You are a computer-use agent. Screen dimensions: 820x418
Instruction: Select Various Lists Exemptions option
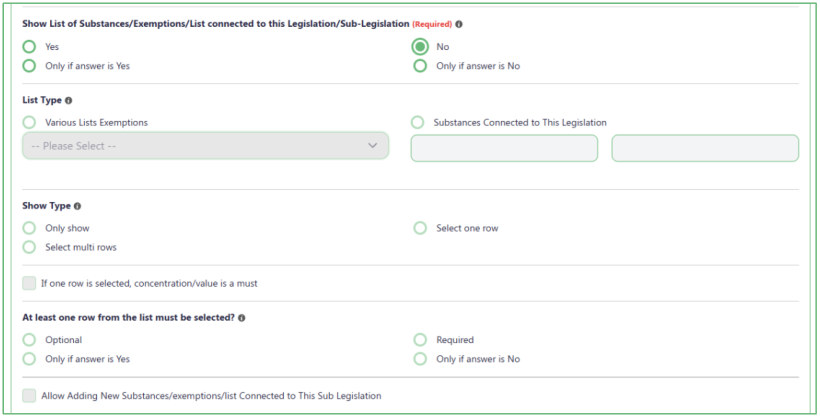coord(29,122)
